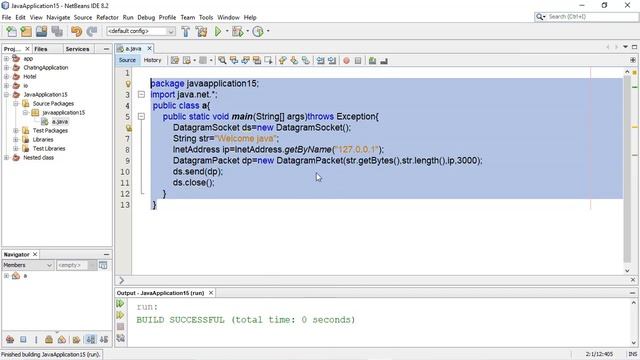This screenshot has height=360, width=640.
Task: Collapse the JavaApplication15 project node
Action: 6,94
